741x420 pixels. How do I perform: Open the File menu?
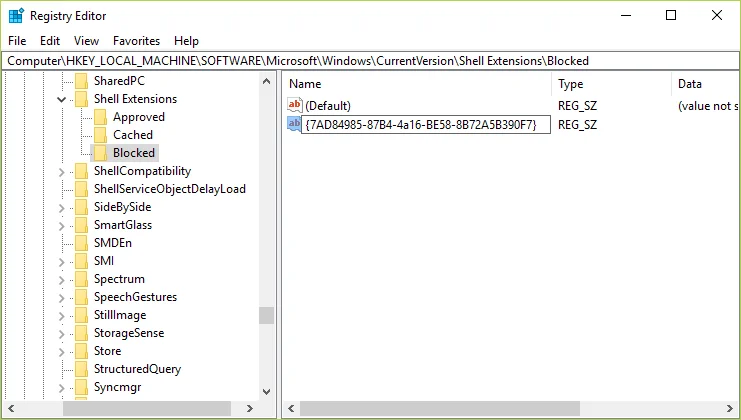[17, 41]
